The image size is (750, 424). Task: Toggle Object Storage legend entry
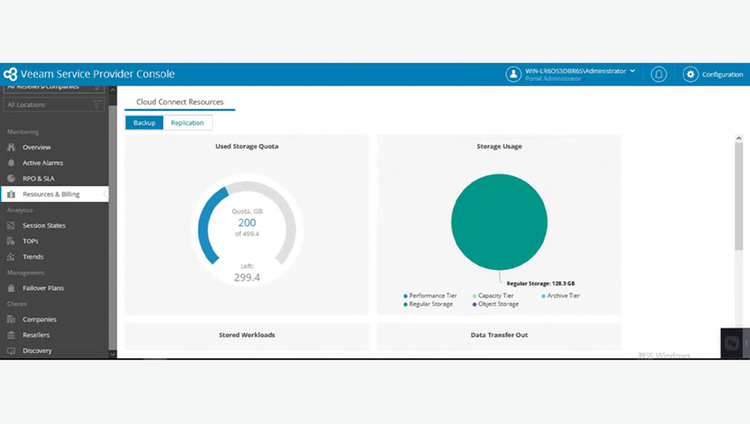(495, 304)
